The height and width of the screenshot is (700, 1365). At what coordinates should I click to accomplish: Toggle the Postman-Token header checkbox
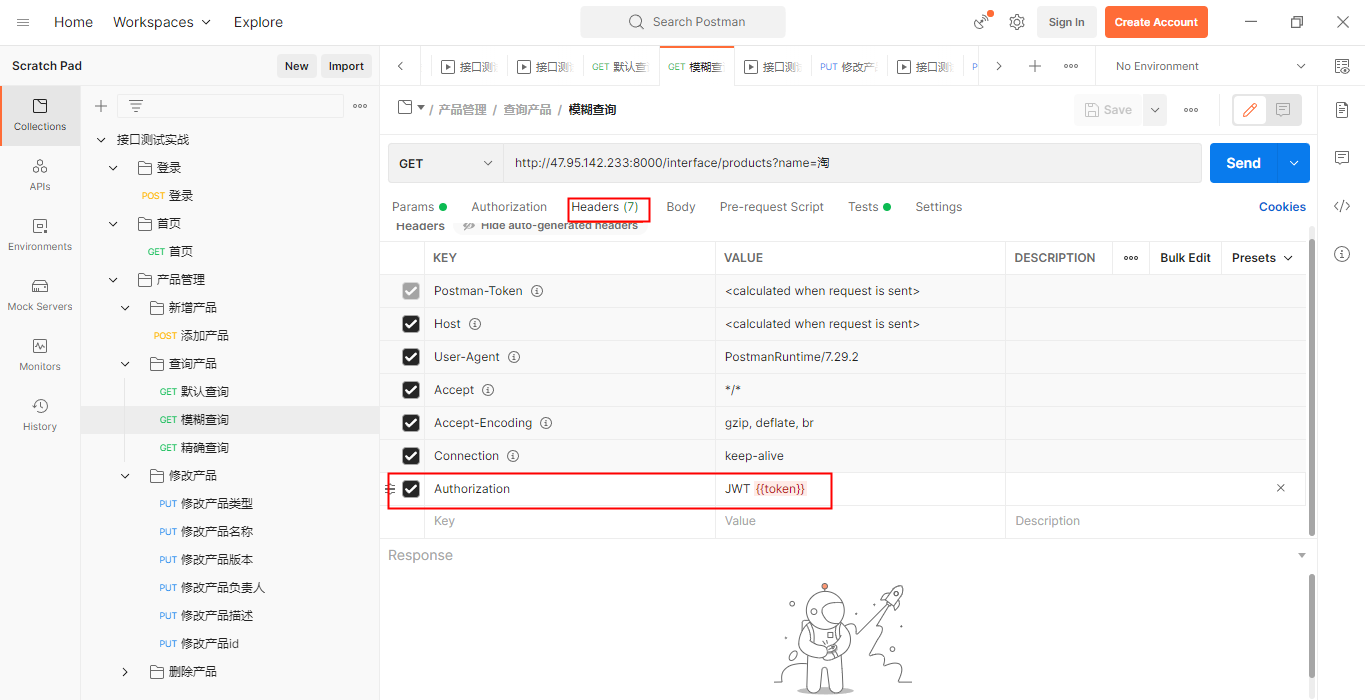click(x=411, y=291)
